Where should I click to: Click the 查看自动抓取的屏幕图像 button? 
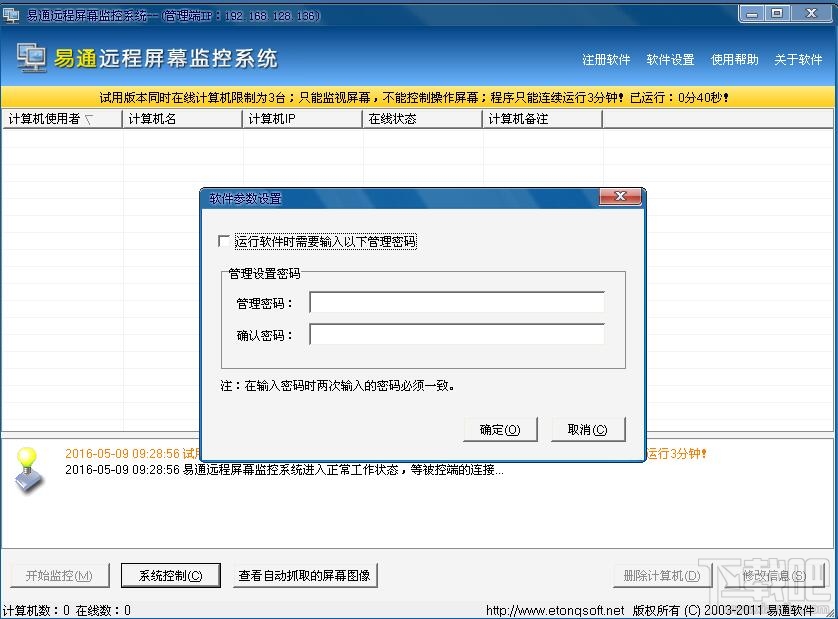[x=305, y=575]
